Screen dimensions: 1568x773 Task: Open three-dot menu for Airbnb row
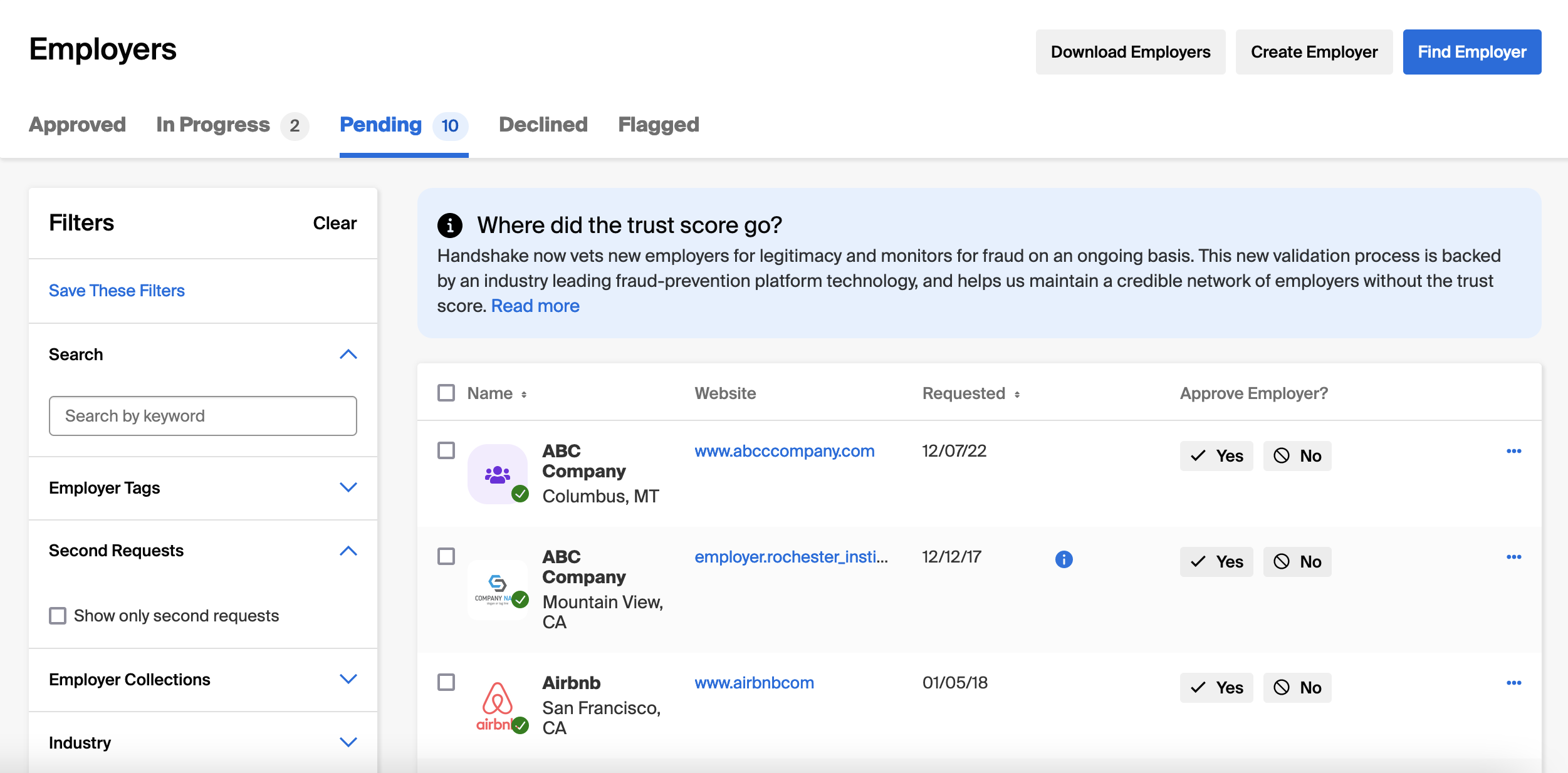click(x=1513, y=683)
